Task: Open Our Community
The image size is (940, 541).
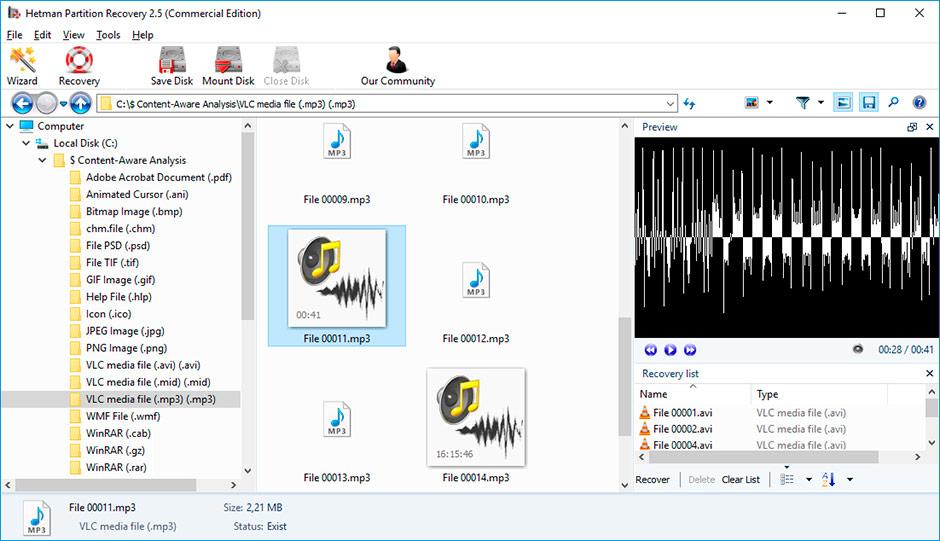Action: click(397, 66)
